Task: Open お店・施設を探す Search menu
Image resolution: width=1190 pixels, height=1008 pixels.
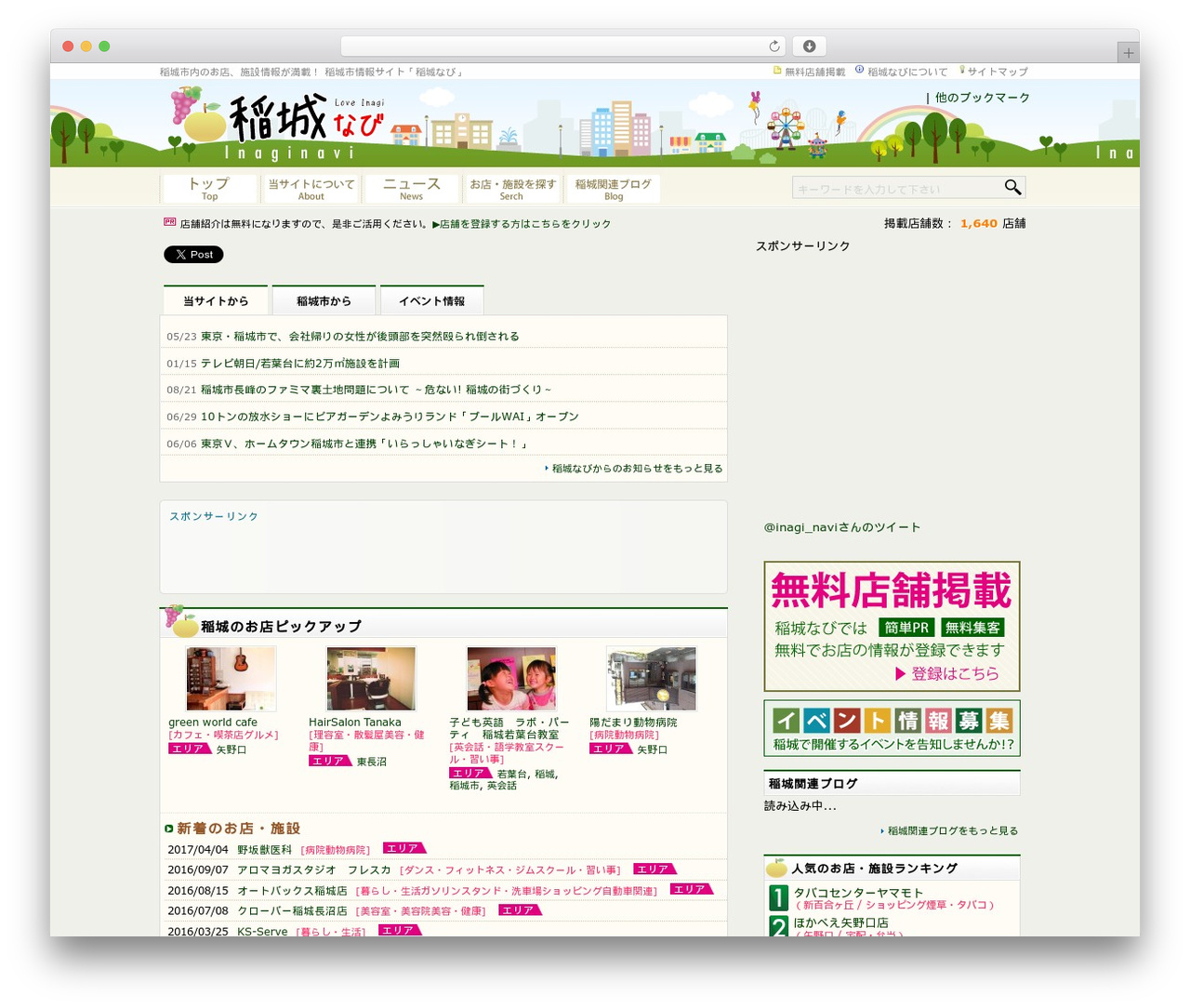Action: (512, 189)
